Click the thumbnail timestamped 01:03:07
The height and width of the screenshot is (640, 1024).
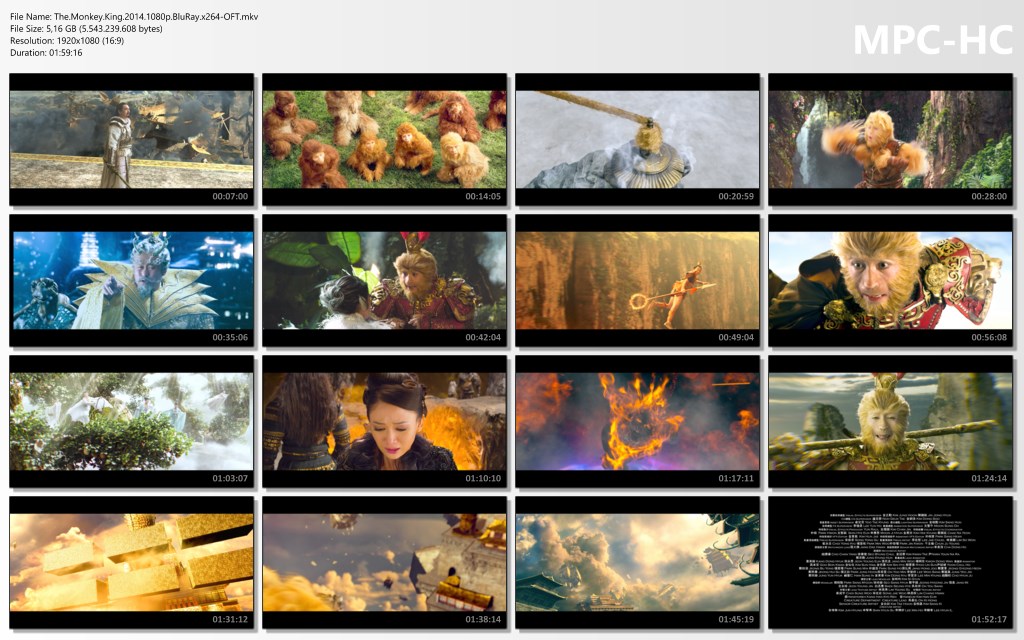132,421
